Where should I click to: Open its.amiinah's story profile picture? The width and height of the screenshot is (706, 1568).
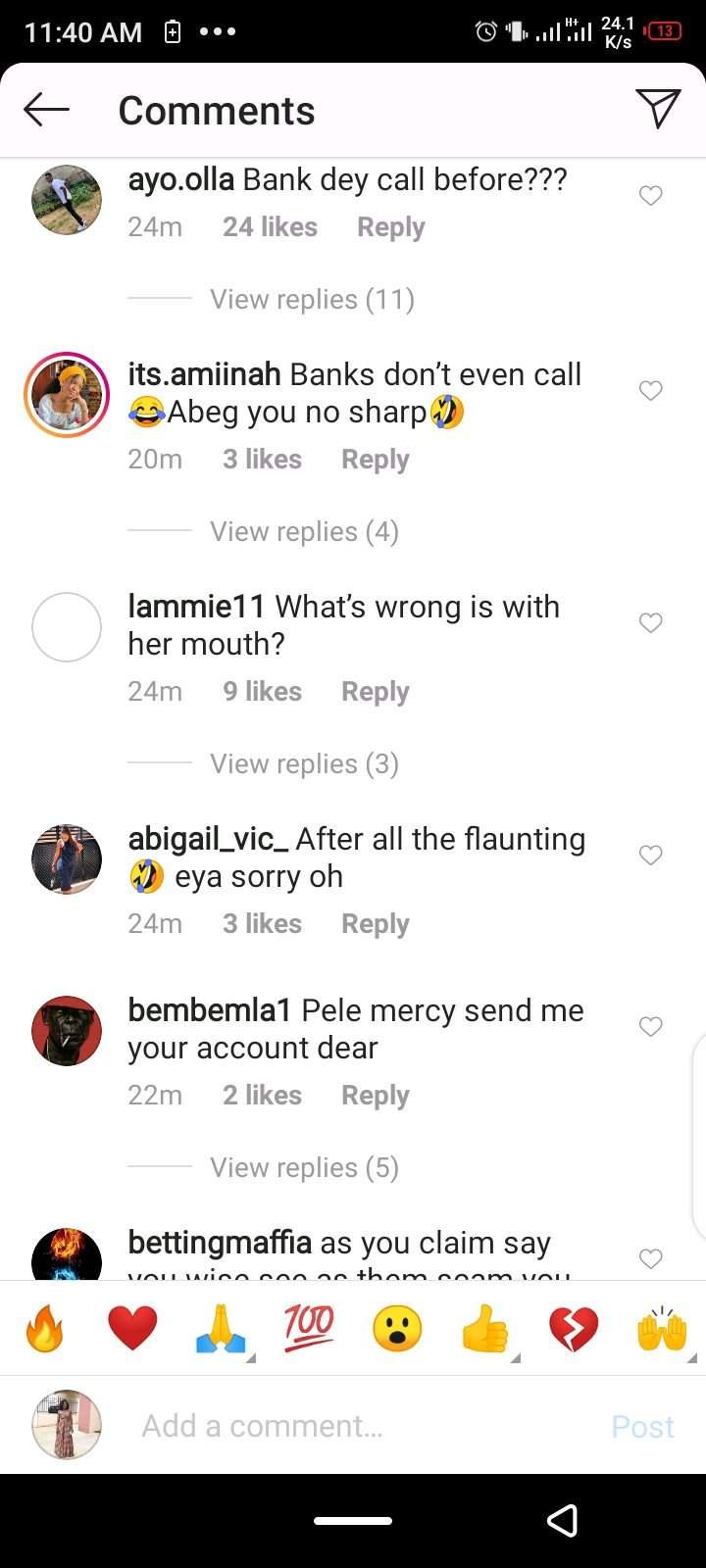pyautogui.click(x=67, y=395)
